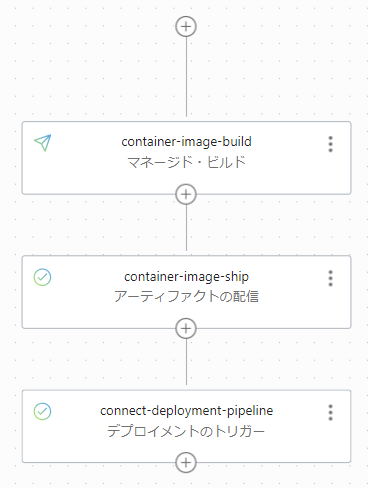Click the マネージド・ビルド subtitle text
This screenshot has height=488, width=368.
pos(186,162)
